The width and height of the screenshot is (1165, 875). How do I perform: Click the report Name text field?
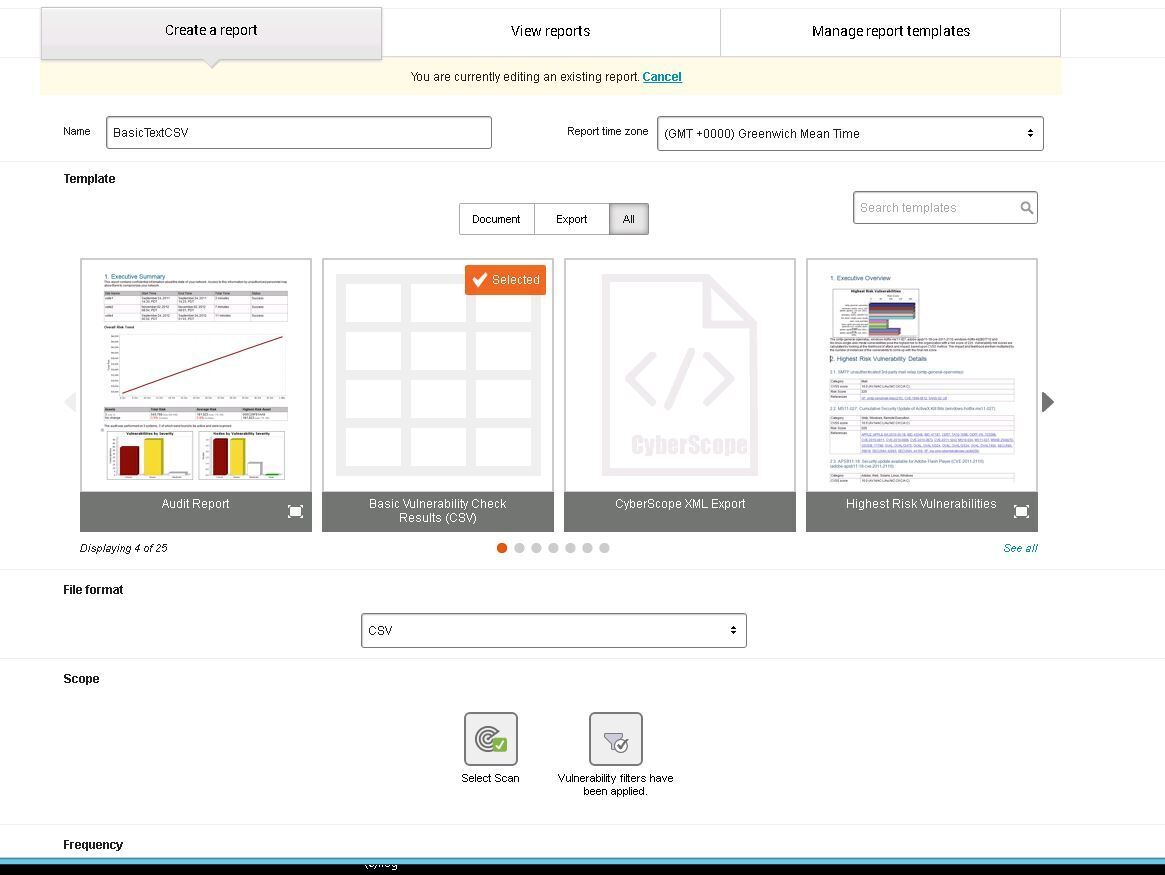(299, 132)
